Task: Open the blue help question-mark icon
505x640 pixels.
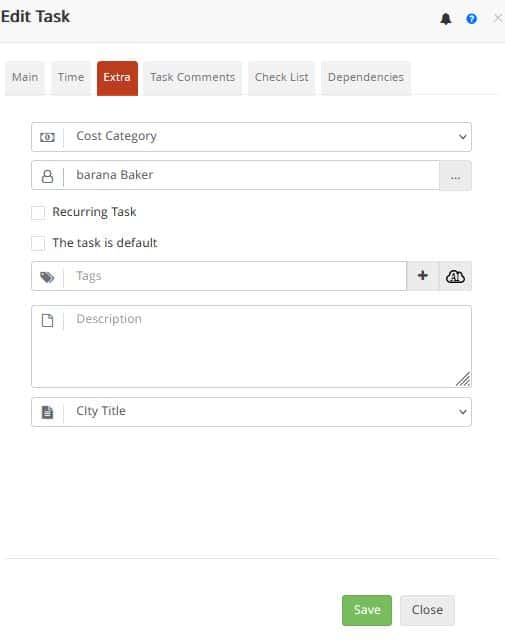Action: click(472, 19)
